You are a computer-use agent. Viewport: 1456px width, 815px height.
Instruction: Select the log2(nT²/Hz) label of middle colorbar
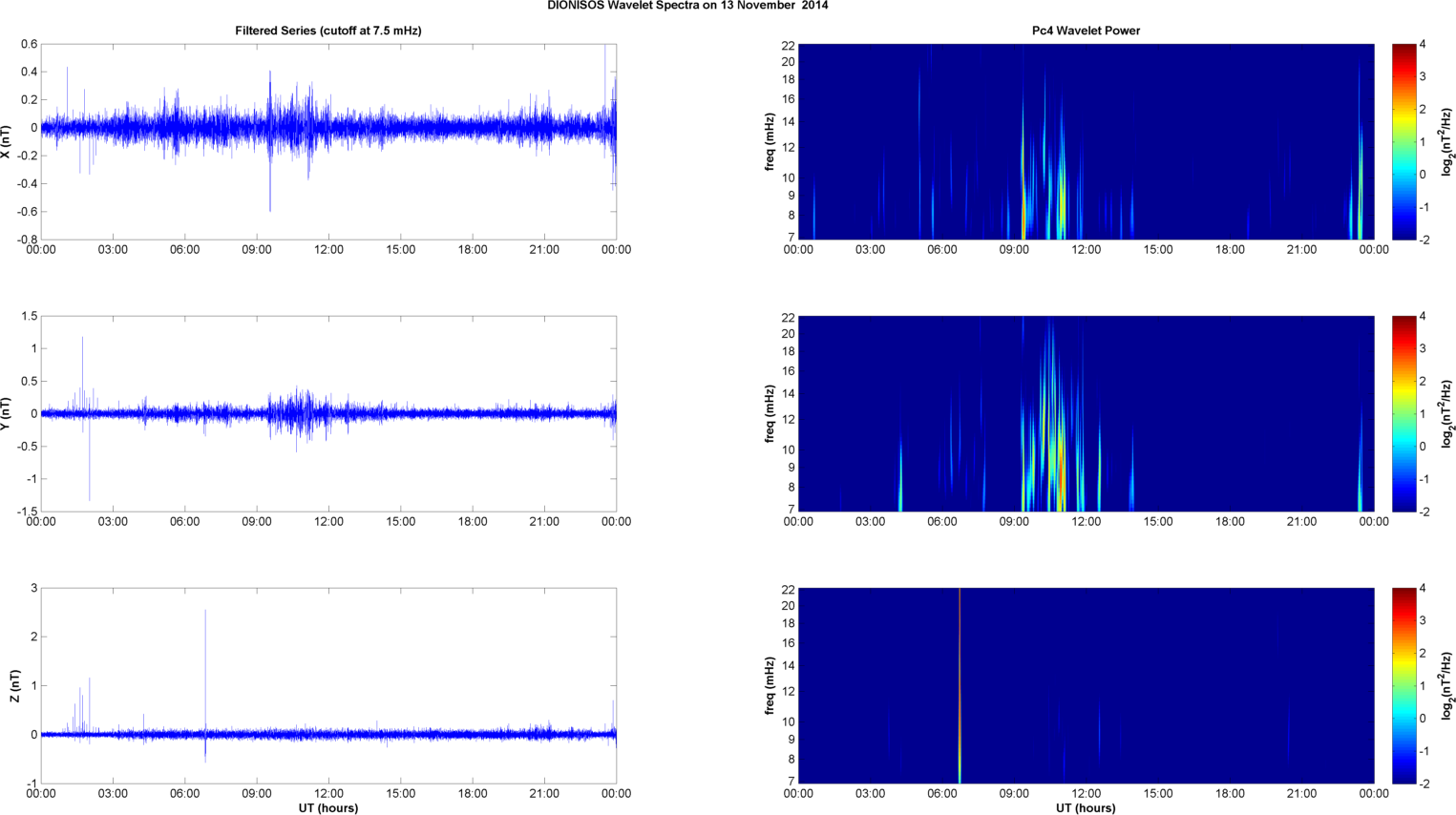[1447, 413]
